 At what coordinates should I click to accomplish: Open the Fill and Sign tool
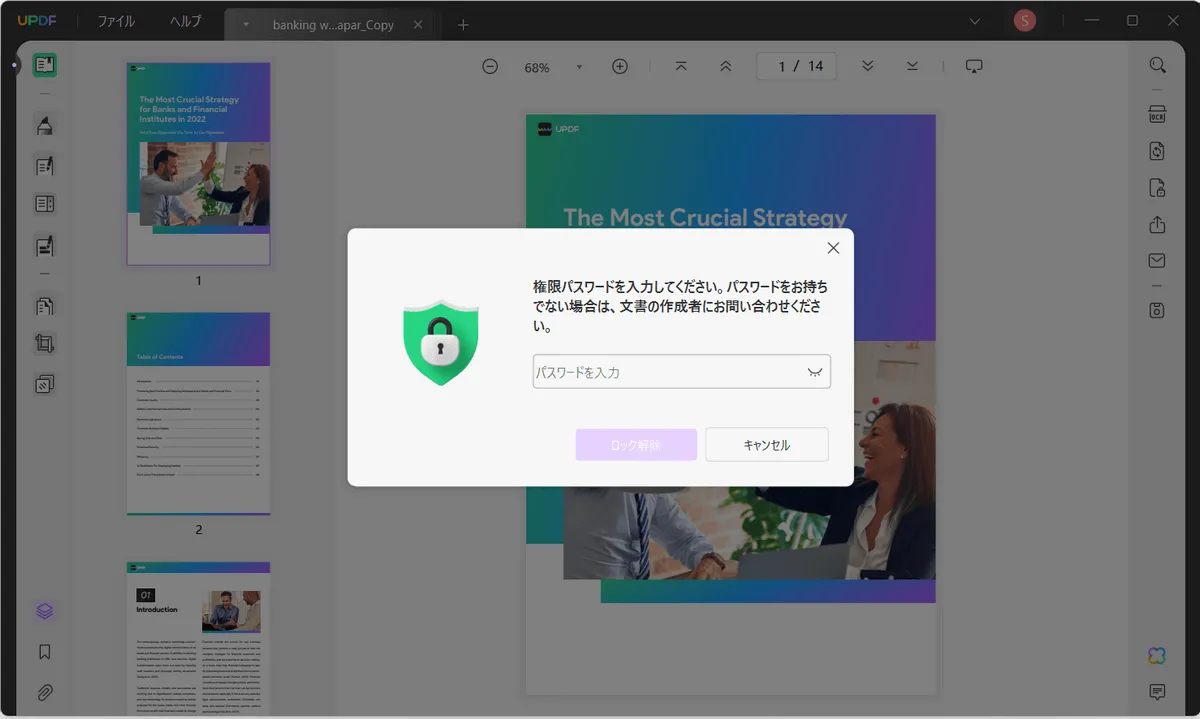(x=44, y=245)
